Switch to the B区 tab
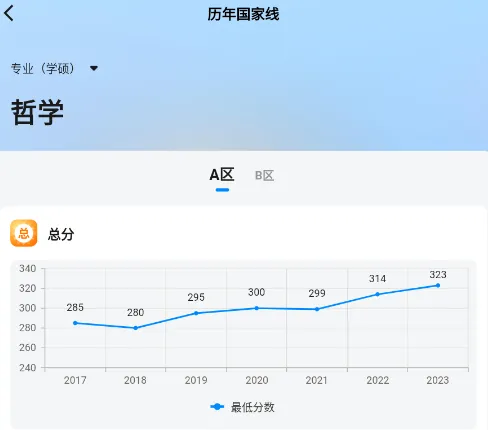The width and height of the screenshot is (488, 430). (264, 176)
